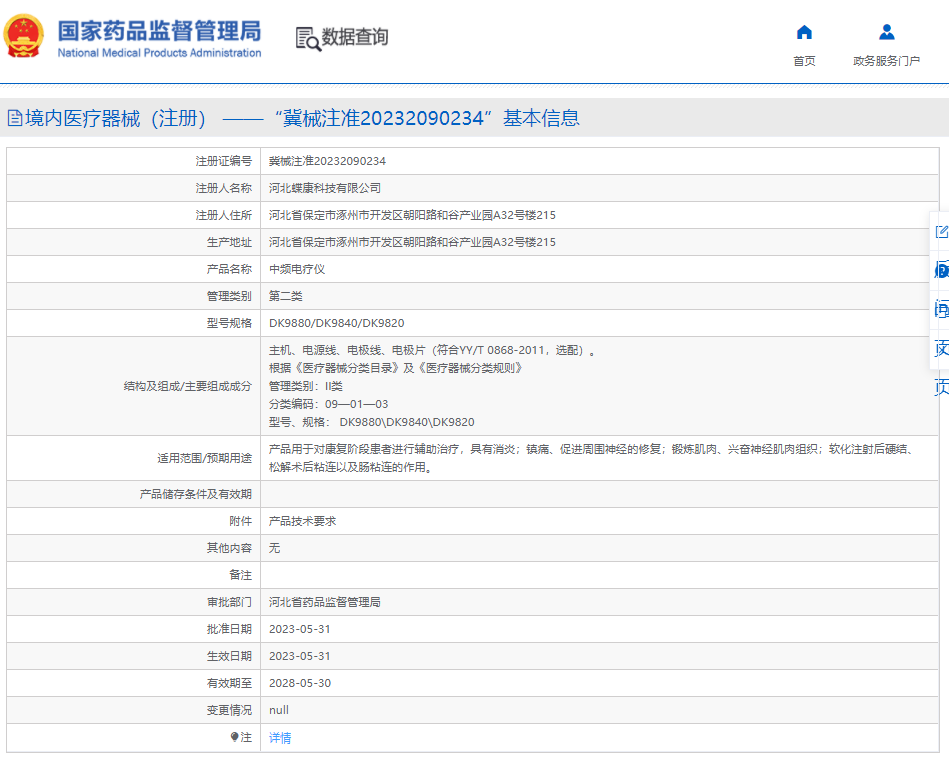Click the home house icon

coord(804,32)
